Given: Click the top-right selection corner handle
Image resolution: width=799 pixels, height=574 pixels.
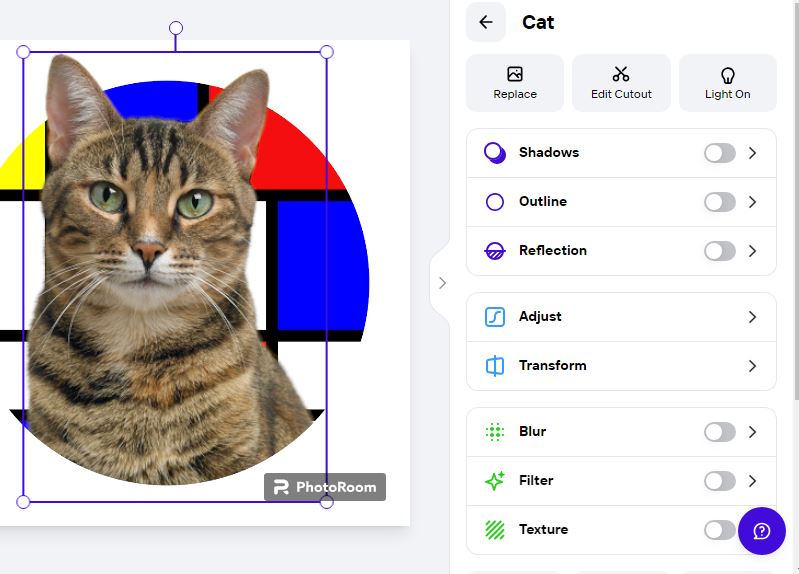Looking at the screenshot, I should coord(327,51).
